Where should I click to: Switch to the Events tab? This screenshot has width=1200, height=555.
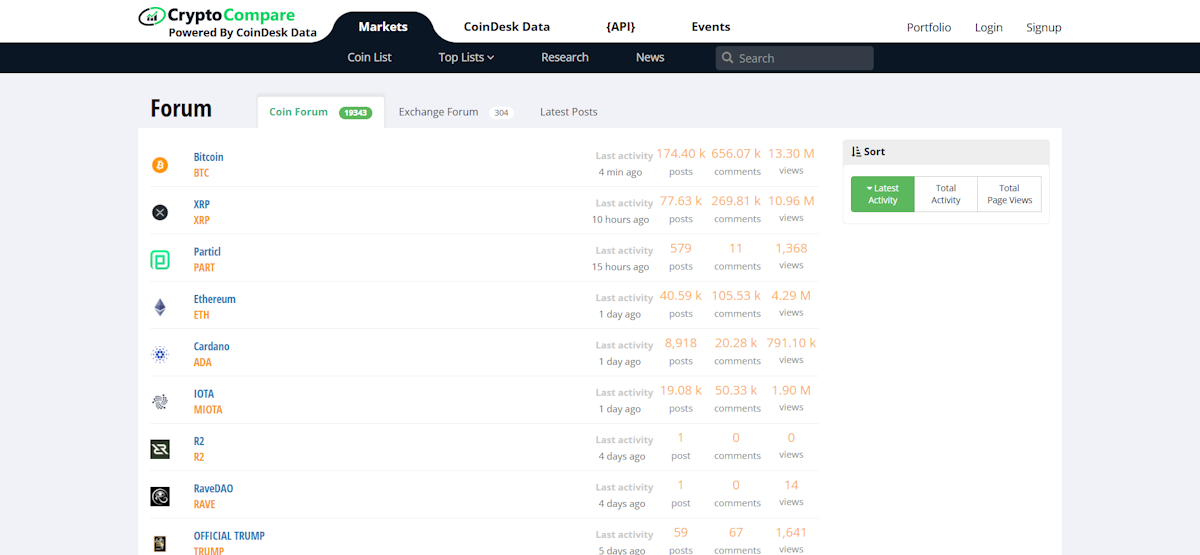pos(711,27)
